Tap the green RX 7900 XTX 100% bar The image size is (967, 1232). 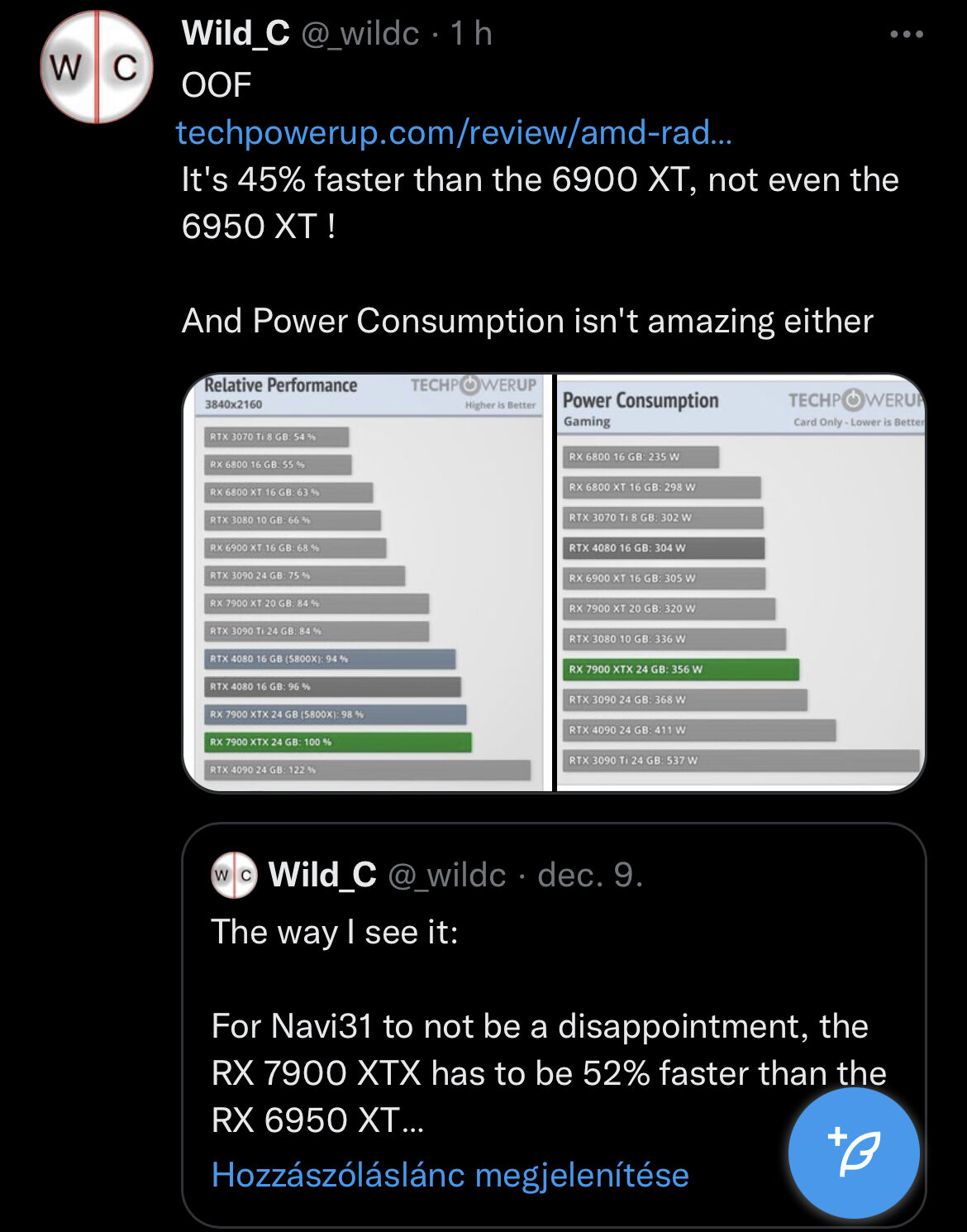[x=338, y=742]
